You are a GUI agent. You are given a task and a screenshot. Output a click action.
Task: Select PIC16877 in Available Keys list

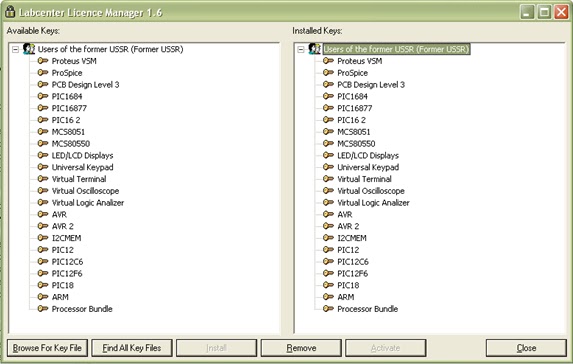tap(69, 108)
